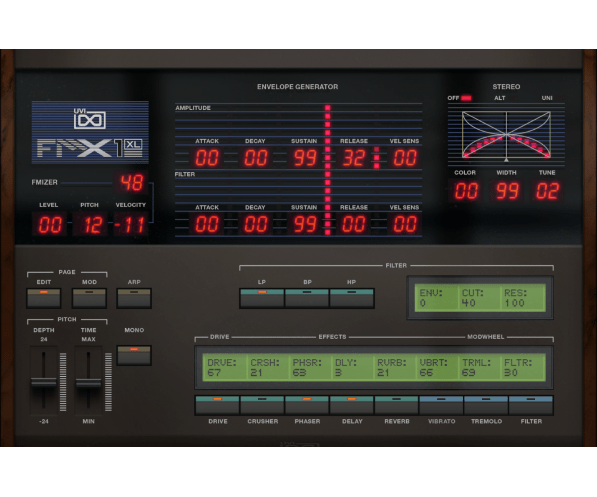Viewport: 597px width, 497px height.
Task: Click the amplitude RELEASE value 32
Action: 354,158
